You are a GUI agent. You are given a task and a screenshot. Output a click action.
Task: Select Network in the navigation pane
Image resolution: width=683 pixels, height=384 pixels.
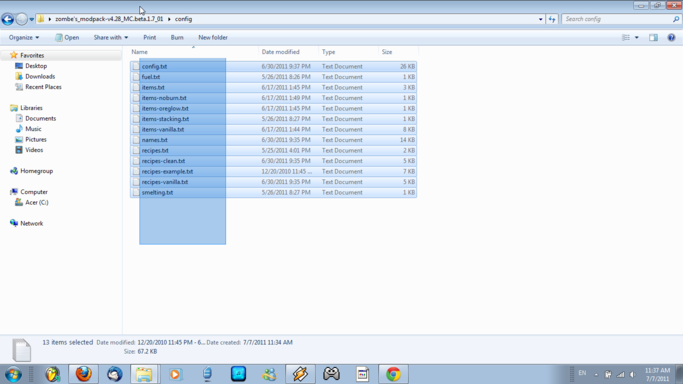(x=31, y=223)
